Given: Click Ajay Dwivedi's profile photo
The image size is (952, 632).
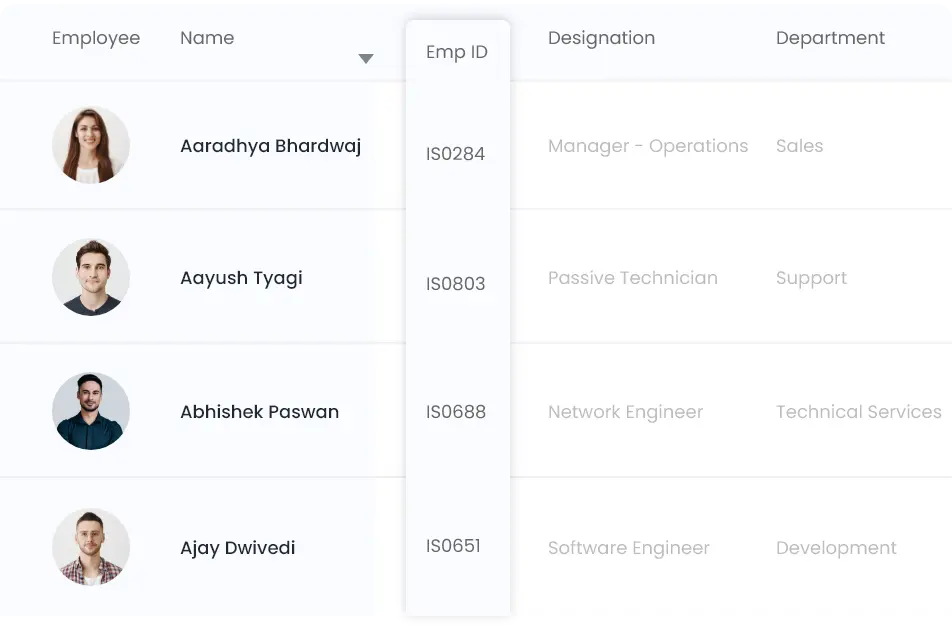Looking at the screenshot, I should pos(91,547).
